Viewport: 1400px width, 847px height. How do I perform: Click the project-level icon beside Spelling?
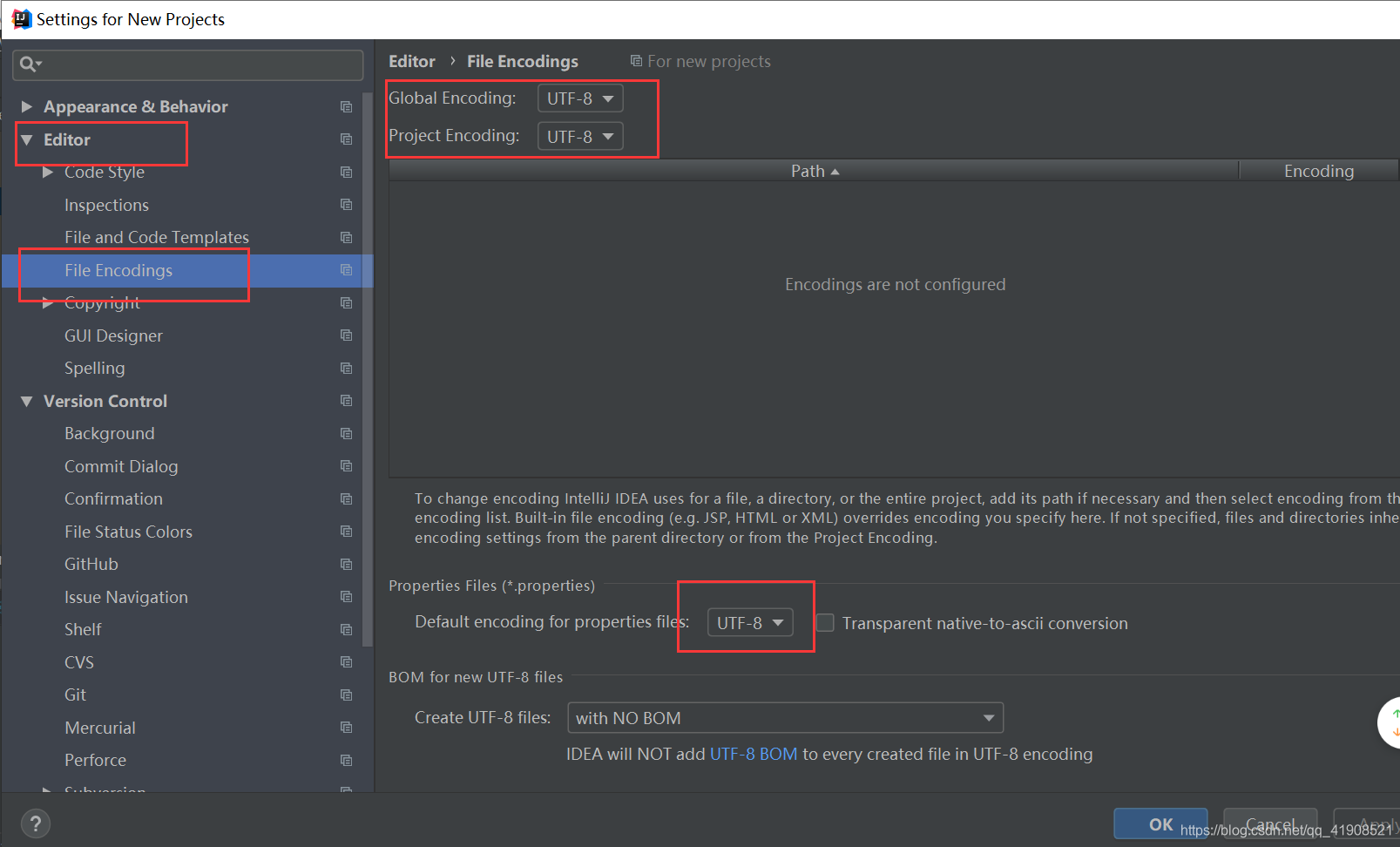tap(346, 368)
